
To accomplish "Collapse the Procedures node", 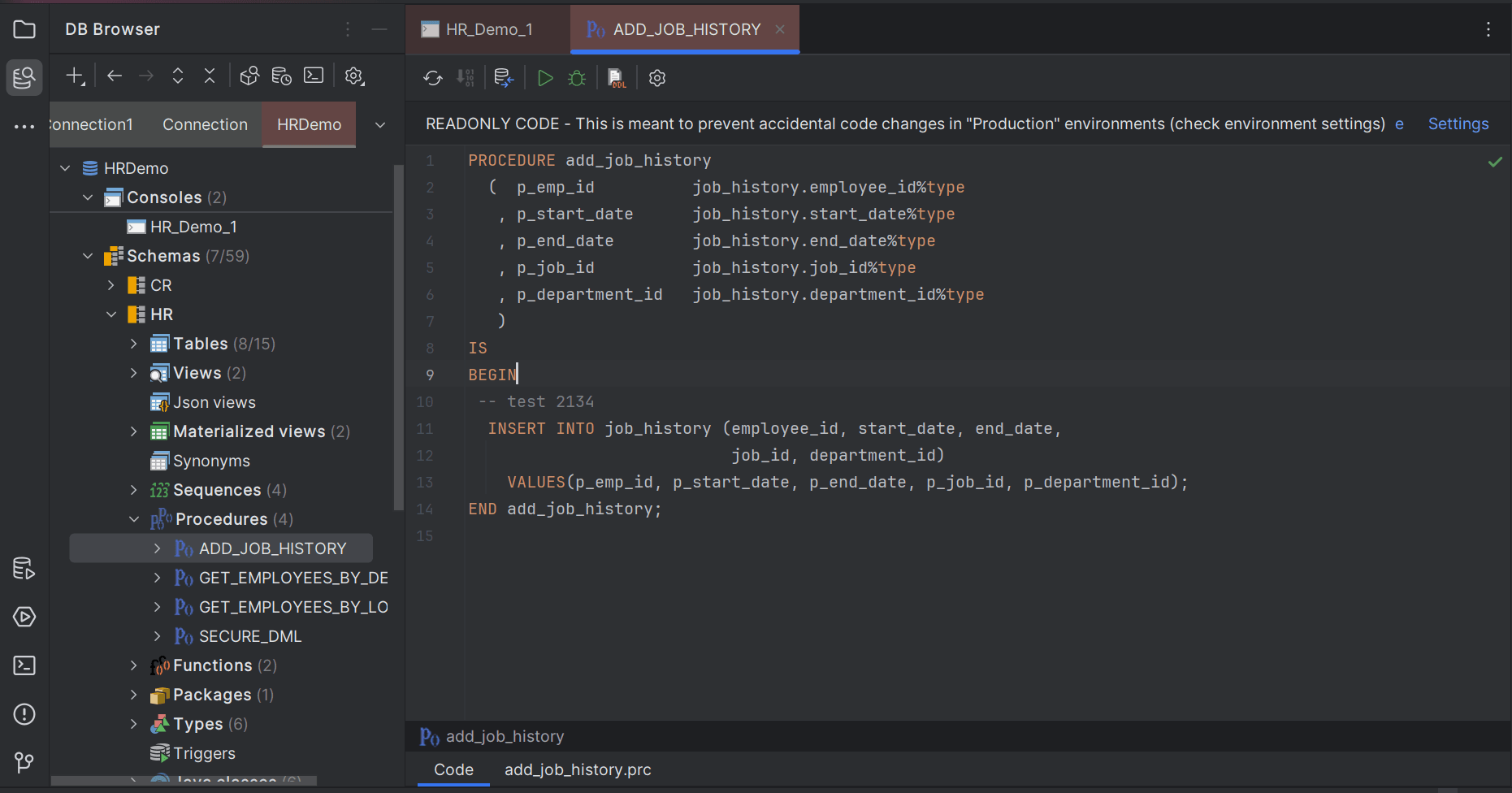I will click(x=134, y=519).
